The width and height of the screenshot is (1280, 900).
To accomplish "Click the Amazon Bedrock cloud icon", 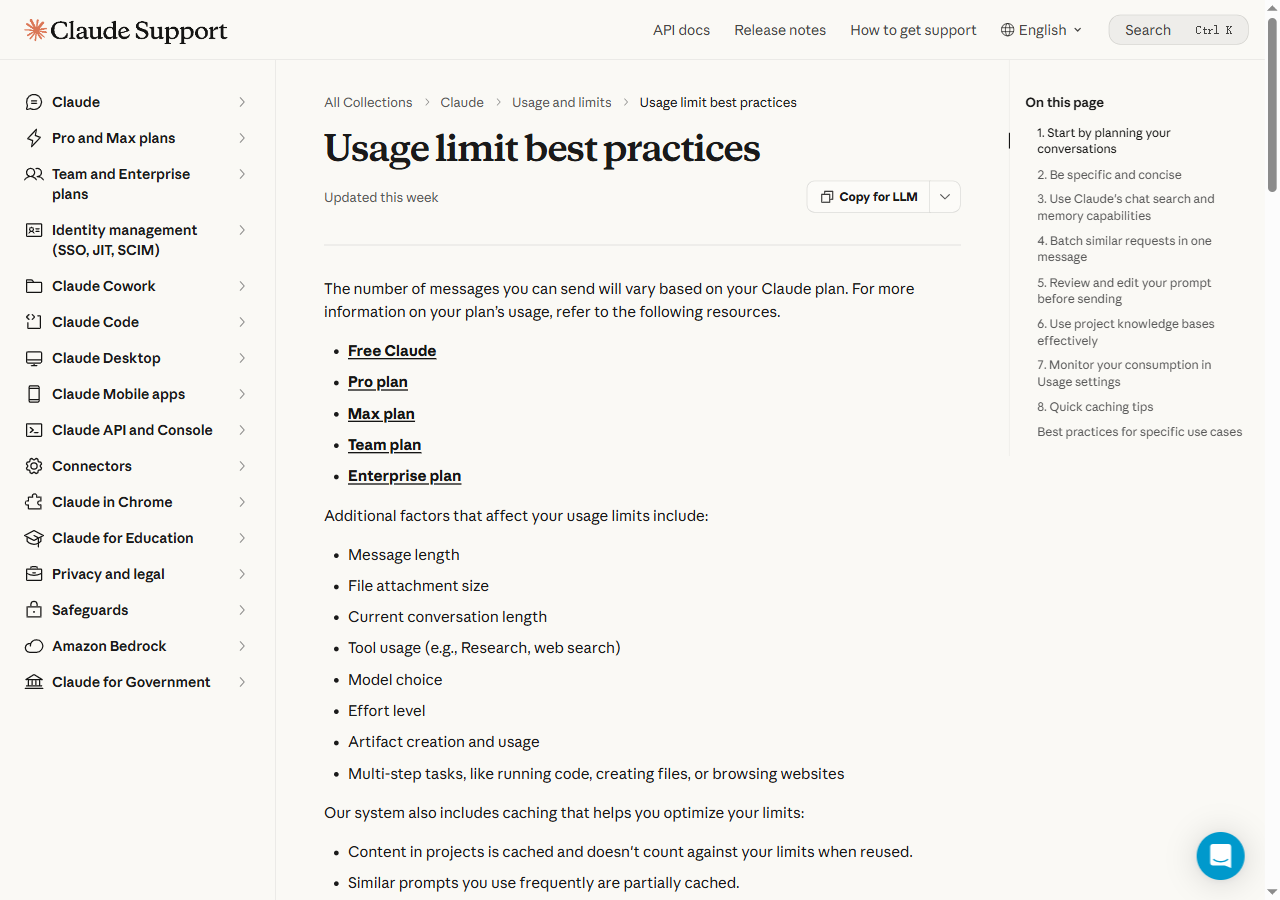I will tap(34, 646).
